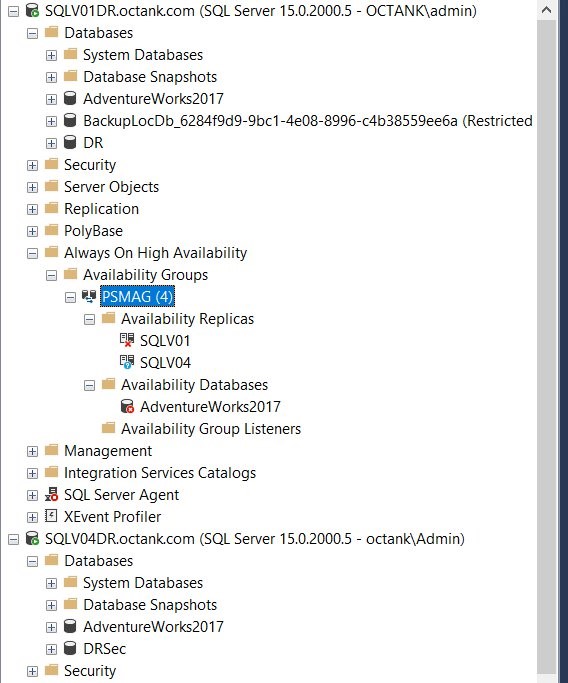Image resolution: width=568 pixels, height=683 pixels.
Task: Click the Server Objects folder icon
Action: coord(51,186)
